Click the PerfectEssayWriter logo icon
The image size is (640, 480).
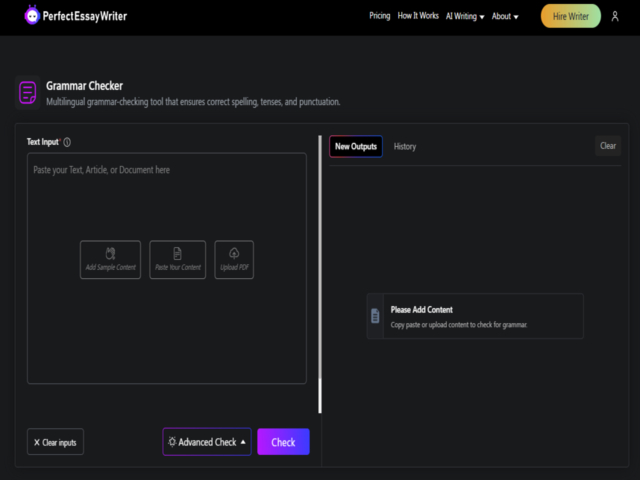click(32, 16)
